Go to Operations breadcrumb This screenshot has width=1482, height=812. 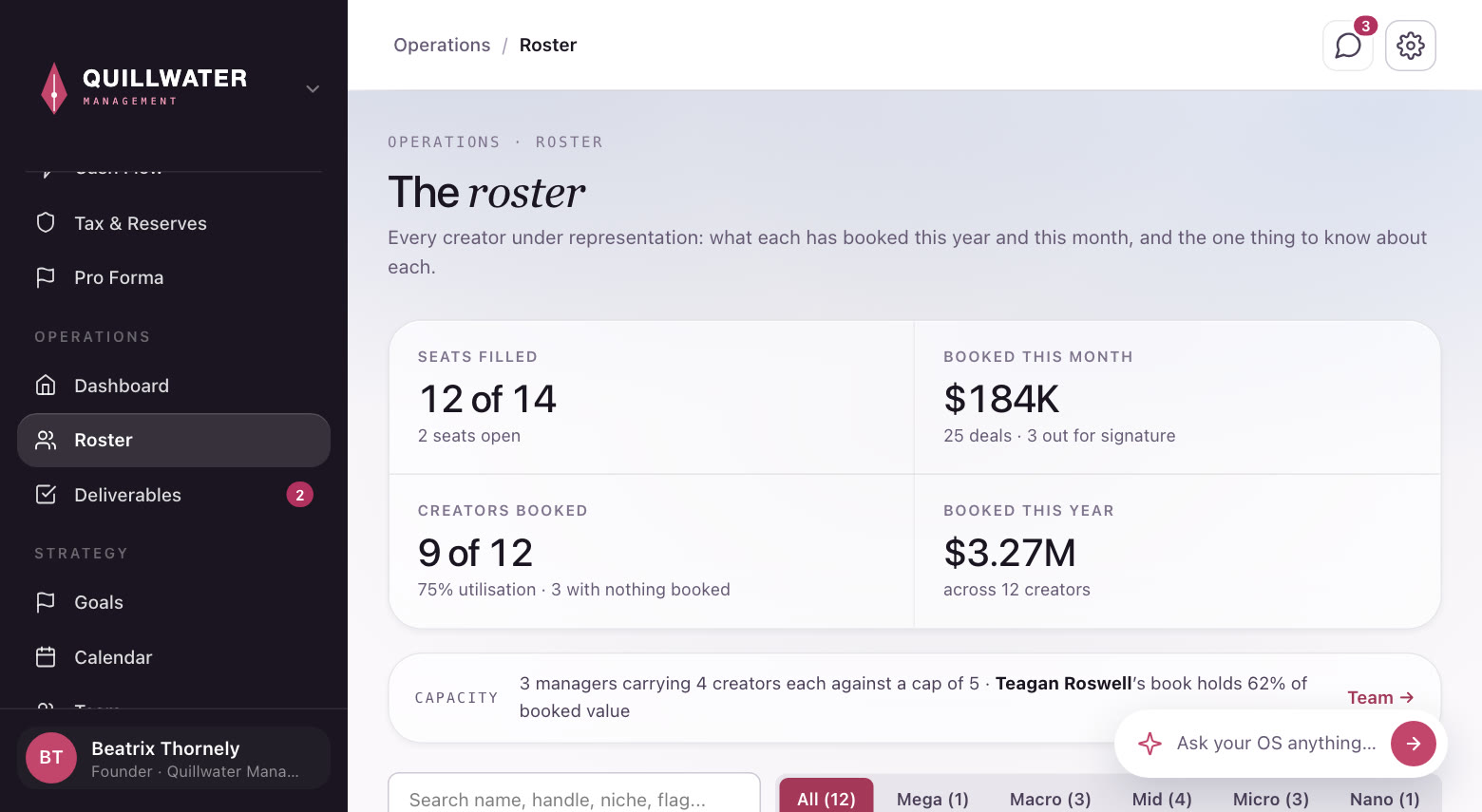tap(442, 45)
